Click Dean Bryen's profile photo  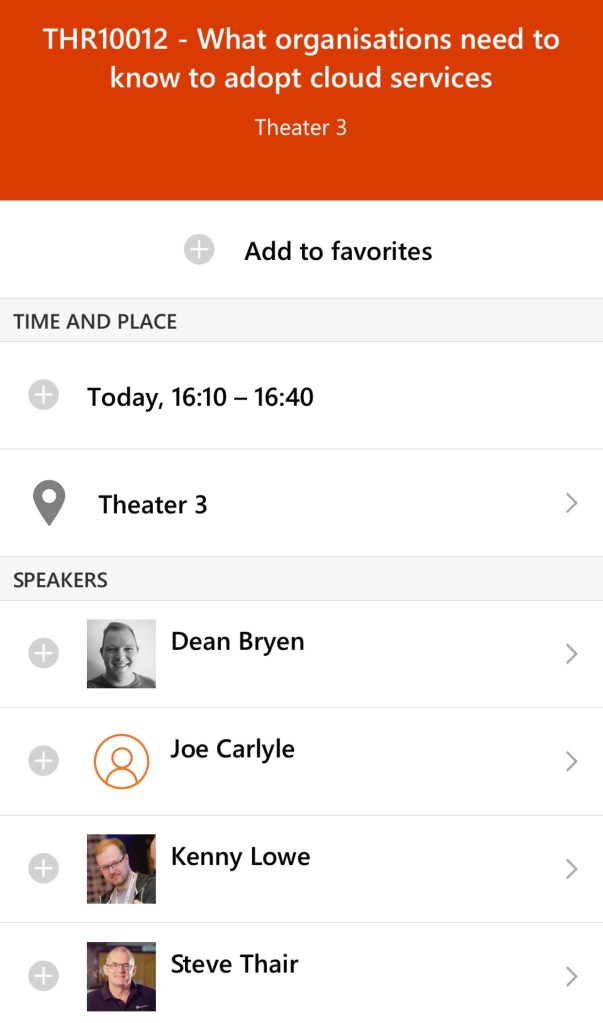[121, 654]
